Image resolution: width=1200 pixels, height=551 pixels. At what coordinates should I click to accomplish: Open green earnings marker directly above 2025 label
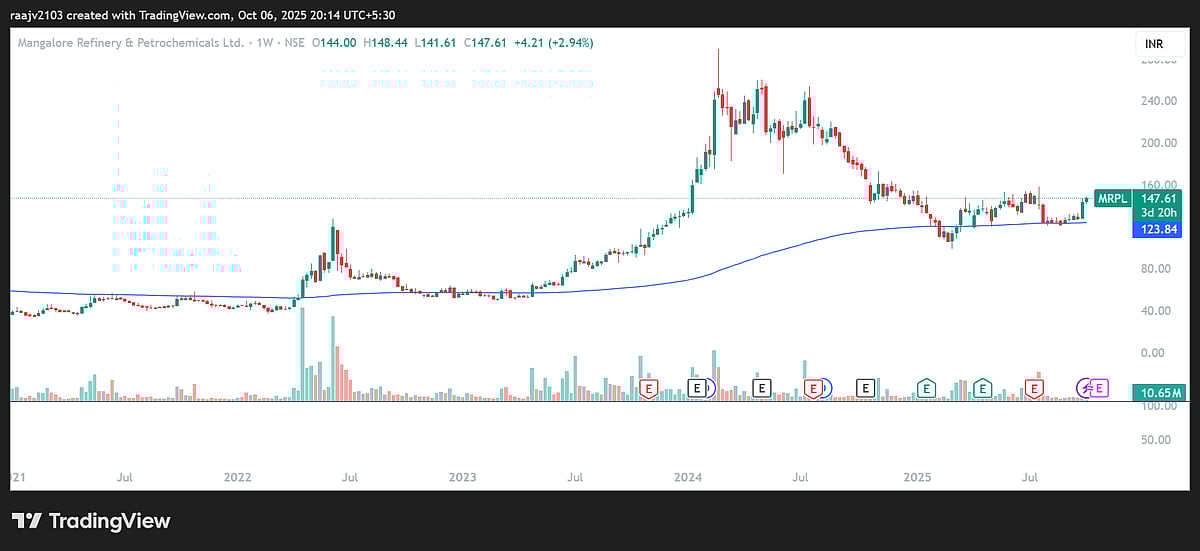coord(927,388)
